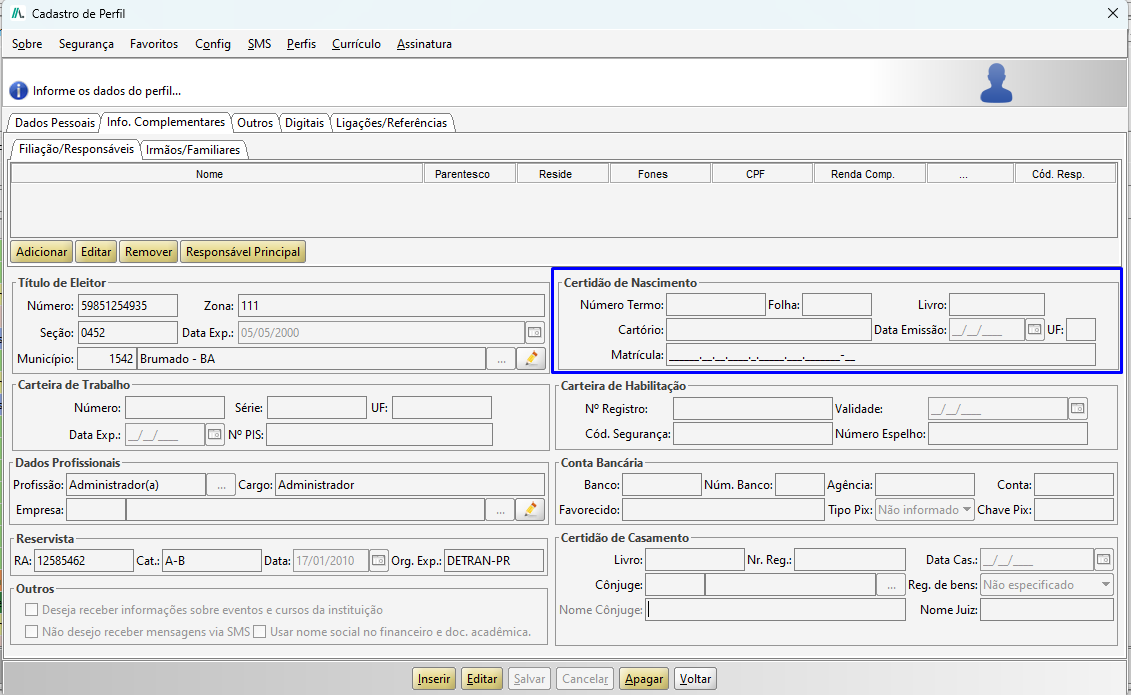
Task: Open calendar for Carteira de Trabalho Data Exp.
Action: pyautogui.click(x=214, y=434)
